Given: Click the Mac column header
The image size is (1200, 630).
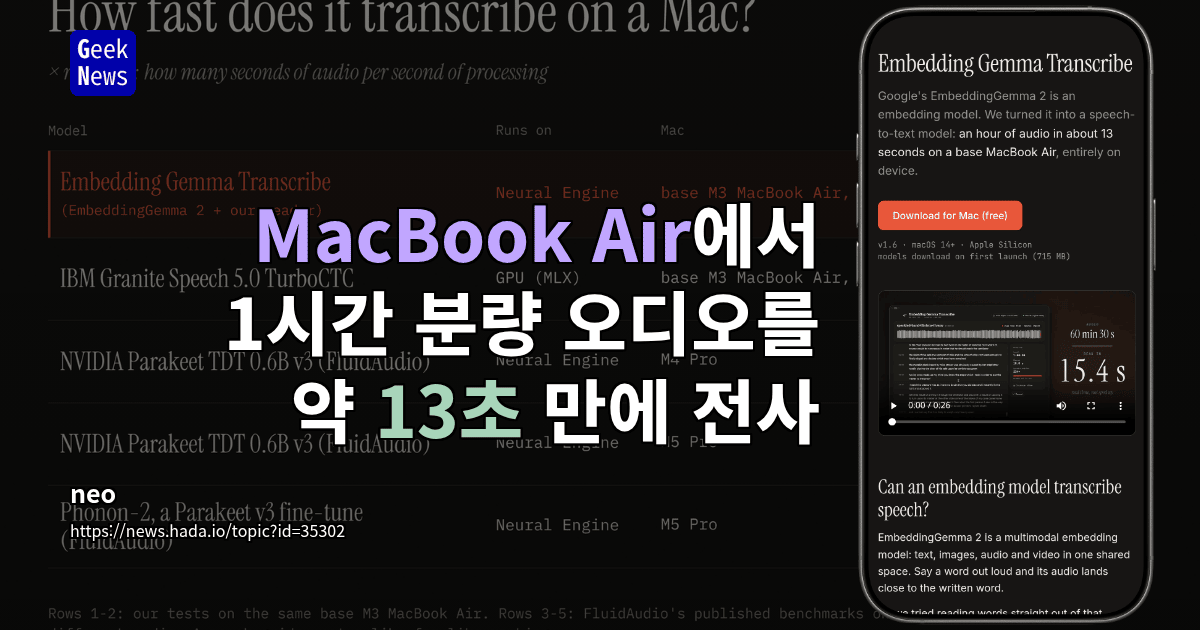Looking at the screenshot, I should [x=672, y=130].
